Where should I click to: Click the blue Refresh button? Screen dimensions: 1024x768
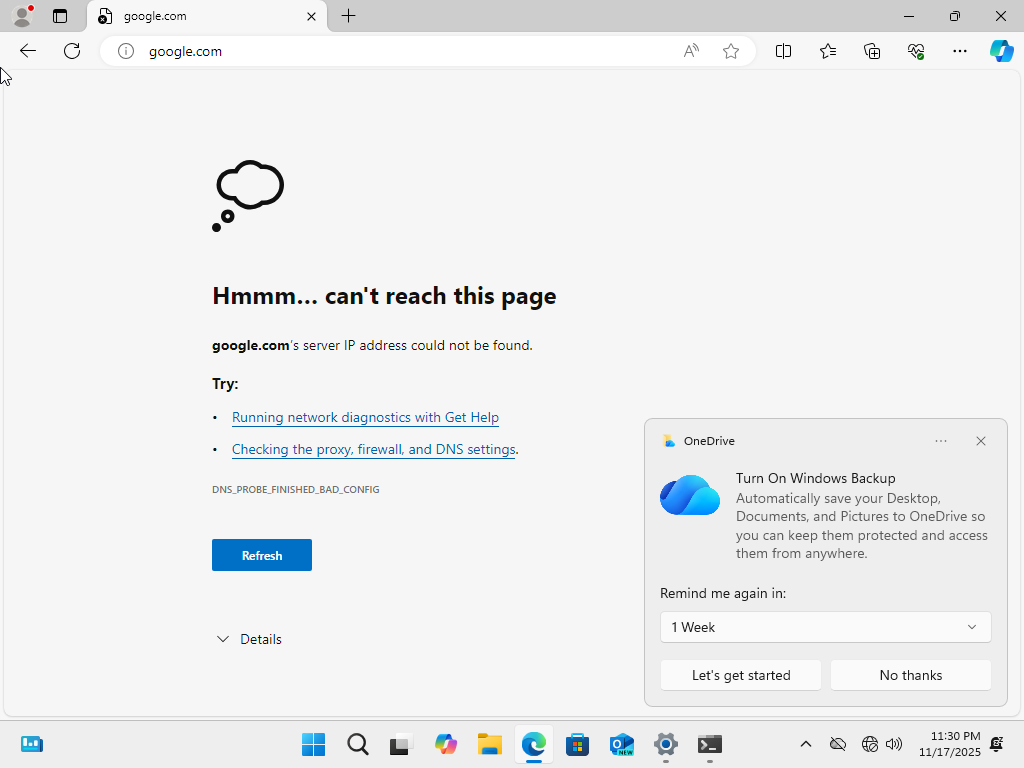(262, 555)
